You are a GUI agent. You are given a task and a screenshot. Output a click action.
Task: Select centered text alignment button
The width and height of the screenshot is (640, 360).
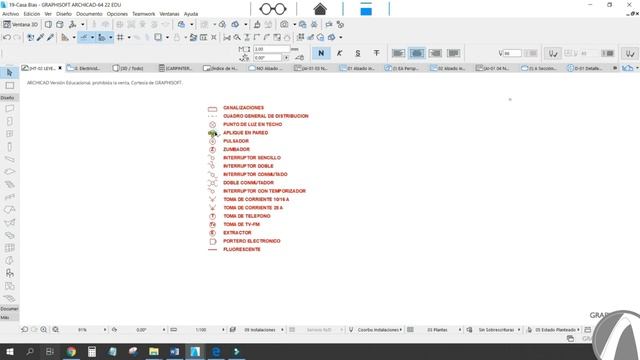(417, 53)
